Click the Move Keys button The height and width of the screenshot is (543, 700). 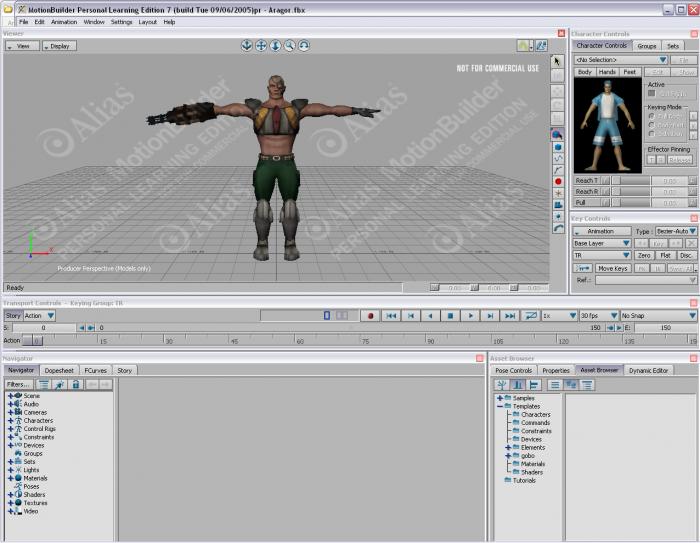tap(612, 268)
